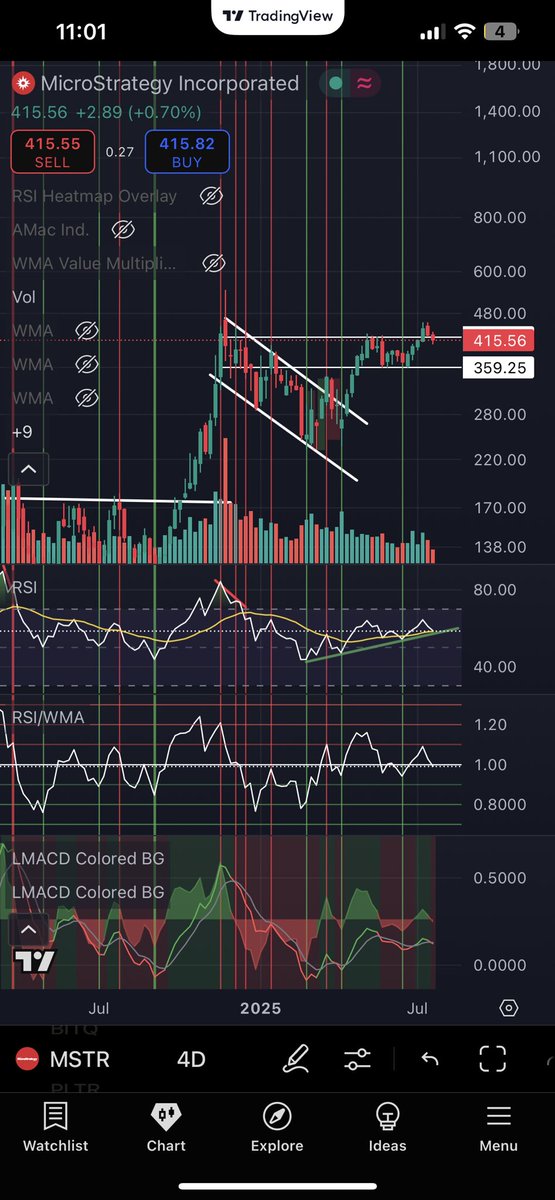Image resolution: width=555 pixels, height=1200 pixels.
Task: Tap the MicroStrategy Incorporated title
Action: [170, 84]
